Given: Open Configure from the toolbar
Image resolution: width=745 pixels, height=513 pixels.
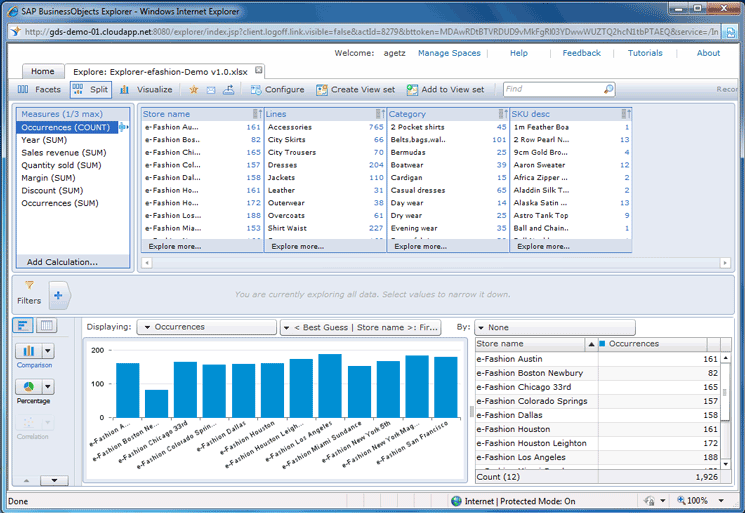Looking at the screenshot, I should [277, 89].
